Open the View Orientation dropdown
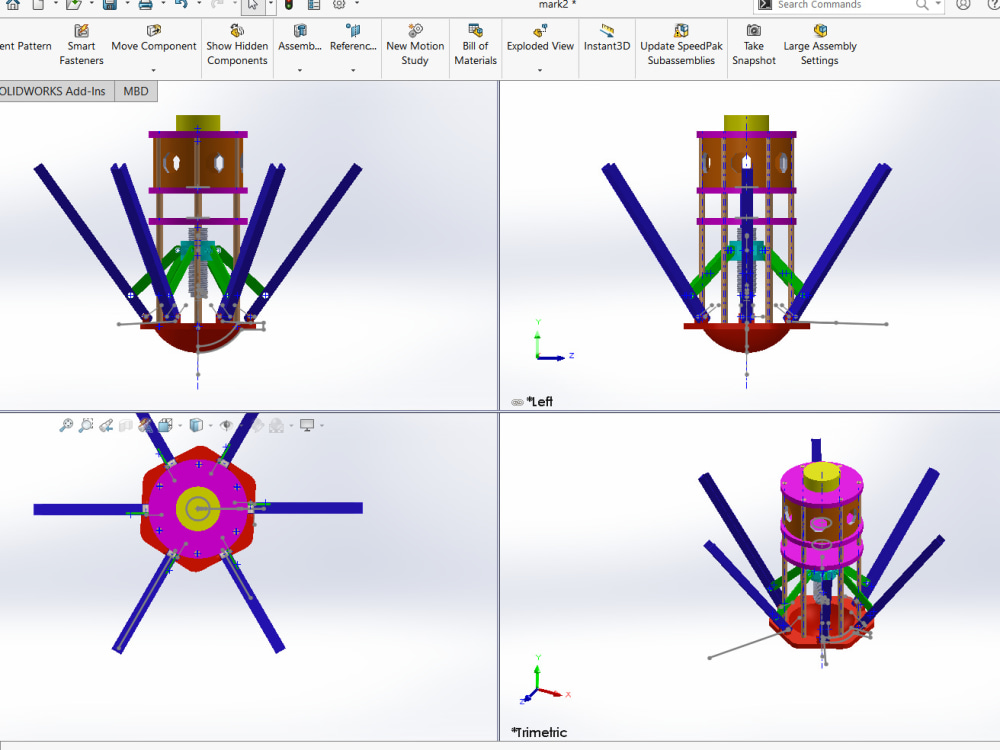The image size is (1000, 750). tap(178, 425)
